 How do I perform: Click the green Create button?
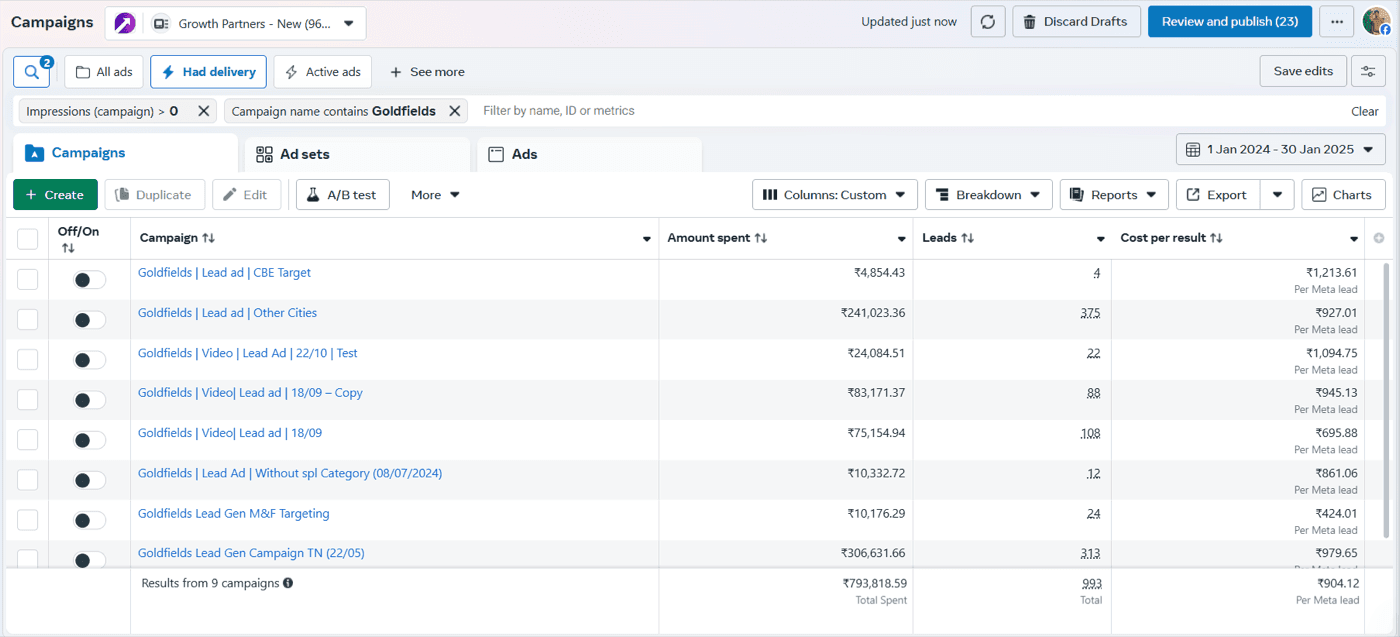coord(55,195)
